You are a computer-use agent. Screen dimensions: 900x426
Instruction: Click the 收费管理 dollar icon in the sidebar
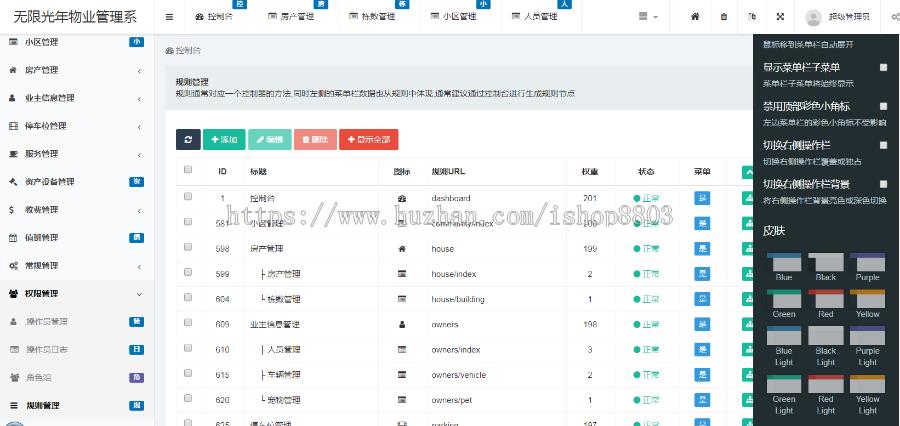[x=12, y=210]
